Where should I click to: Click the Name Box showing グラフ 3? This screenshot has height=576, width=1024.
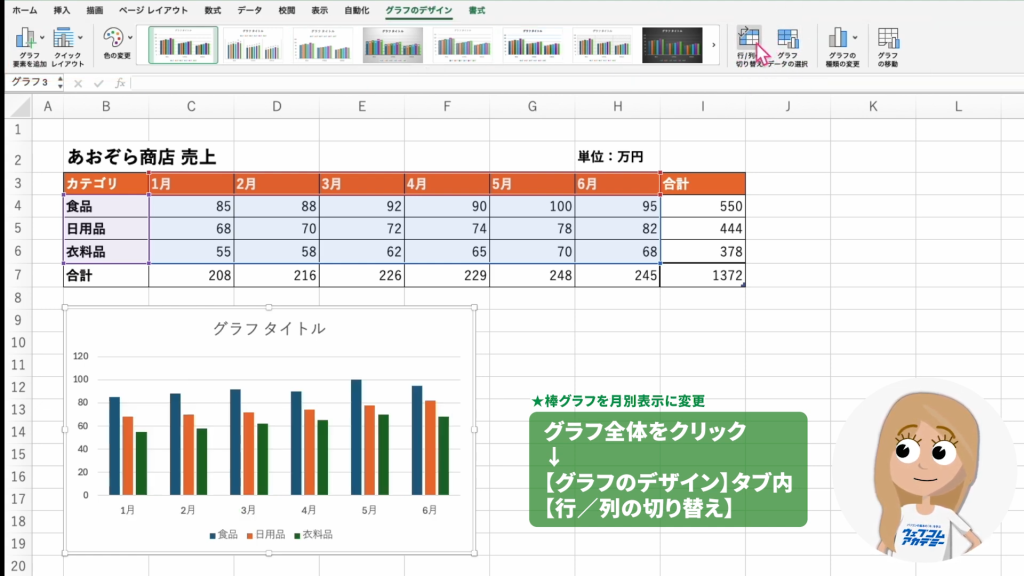[x=32, y=83]
